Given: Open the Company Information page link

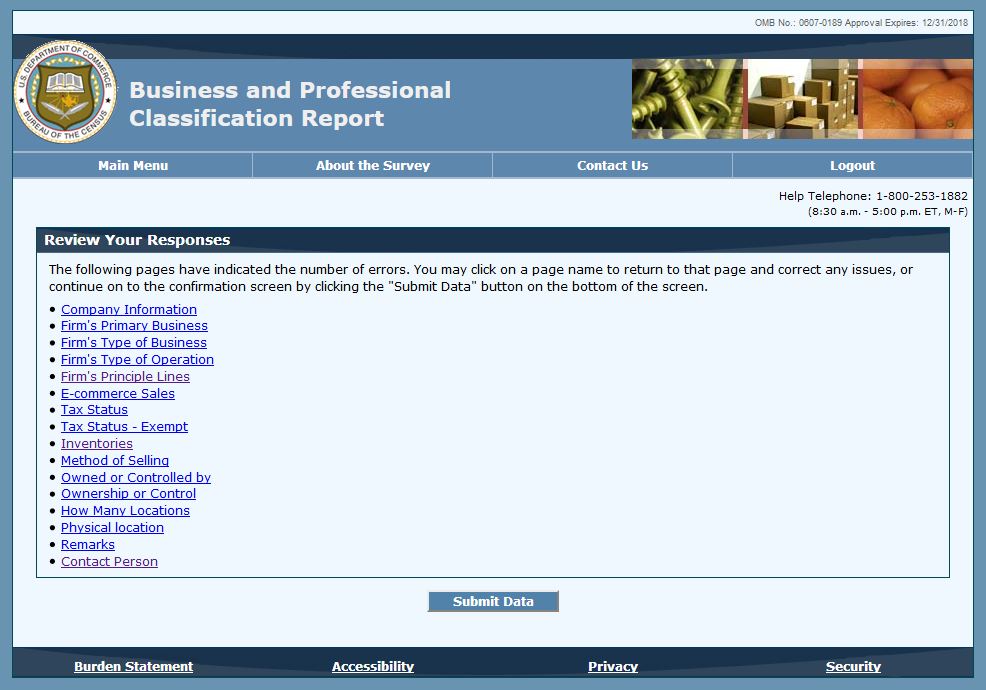Looking at the screenshot, I should pos(129,309).
